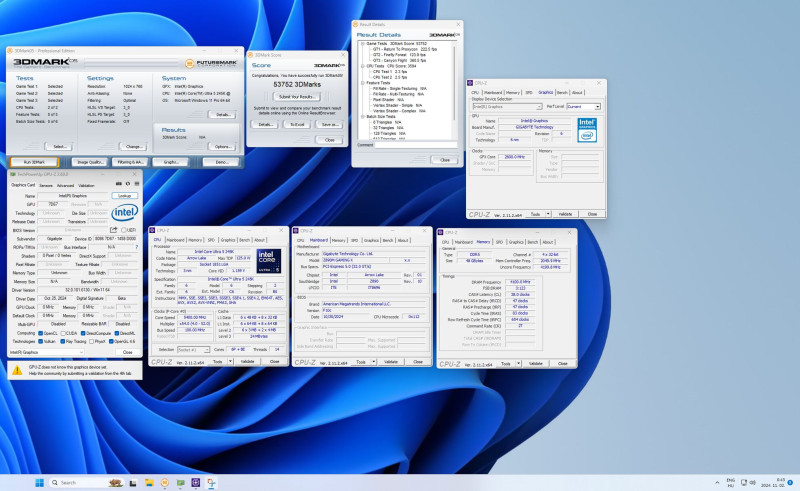
Task: Open GPU-Z hamburger menu icon
Action: point(137,184)
